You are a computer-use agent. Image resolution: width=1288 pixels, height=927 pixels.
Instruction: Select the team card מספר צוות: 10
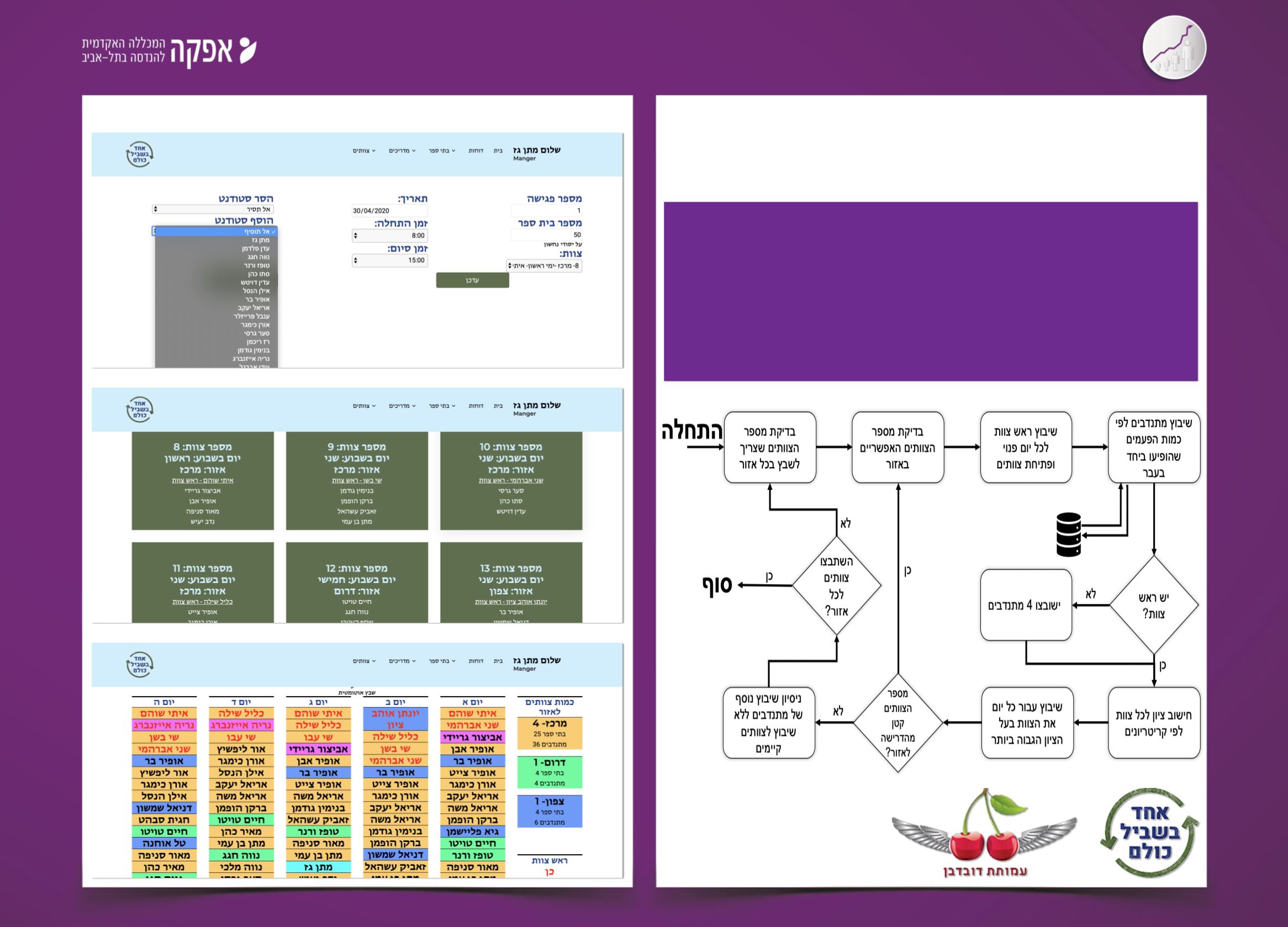511,481
